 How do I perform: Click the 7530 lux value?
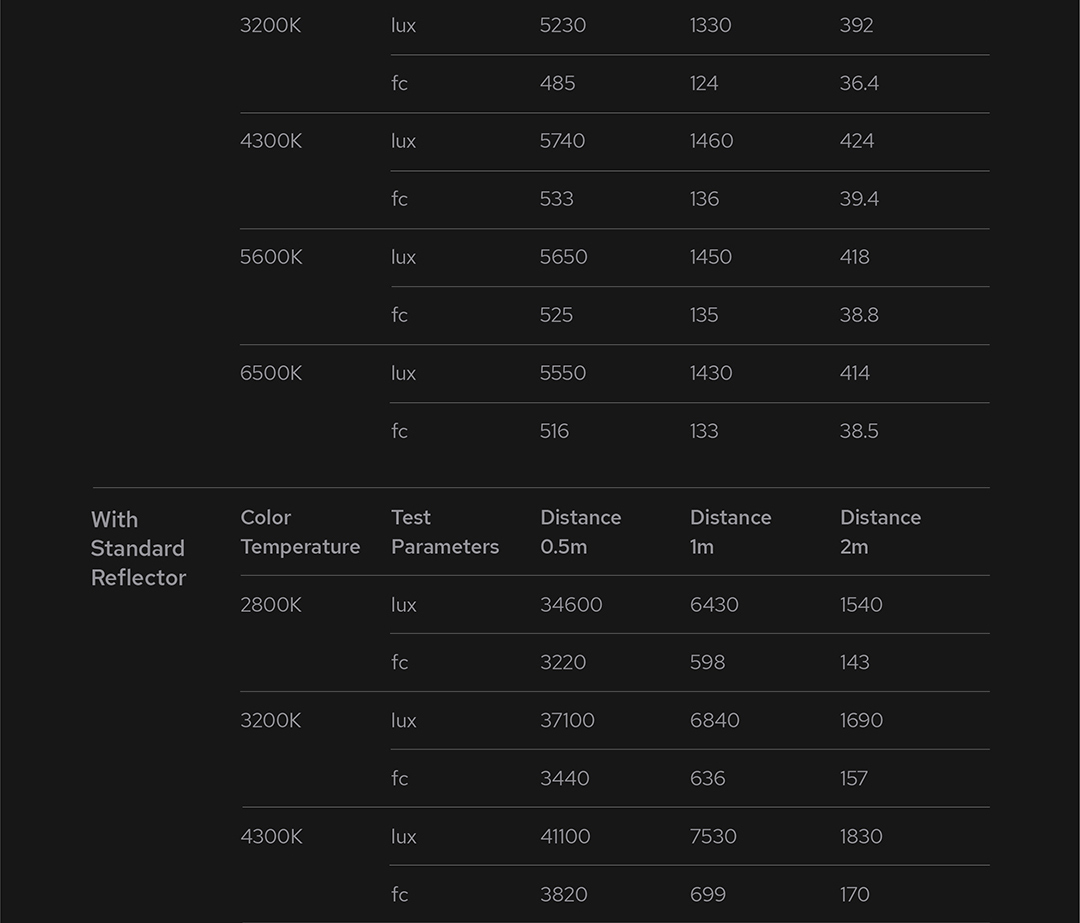tap(713, 837)
